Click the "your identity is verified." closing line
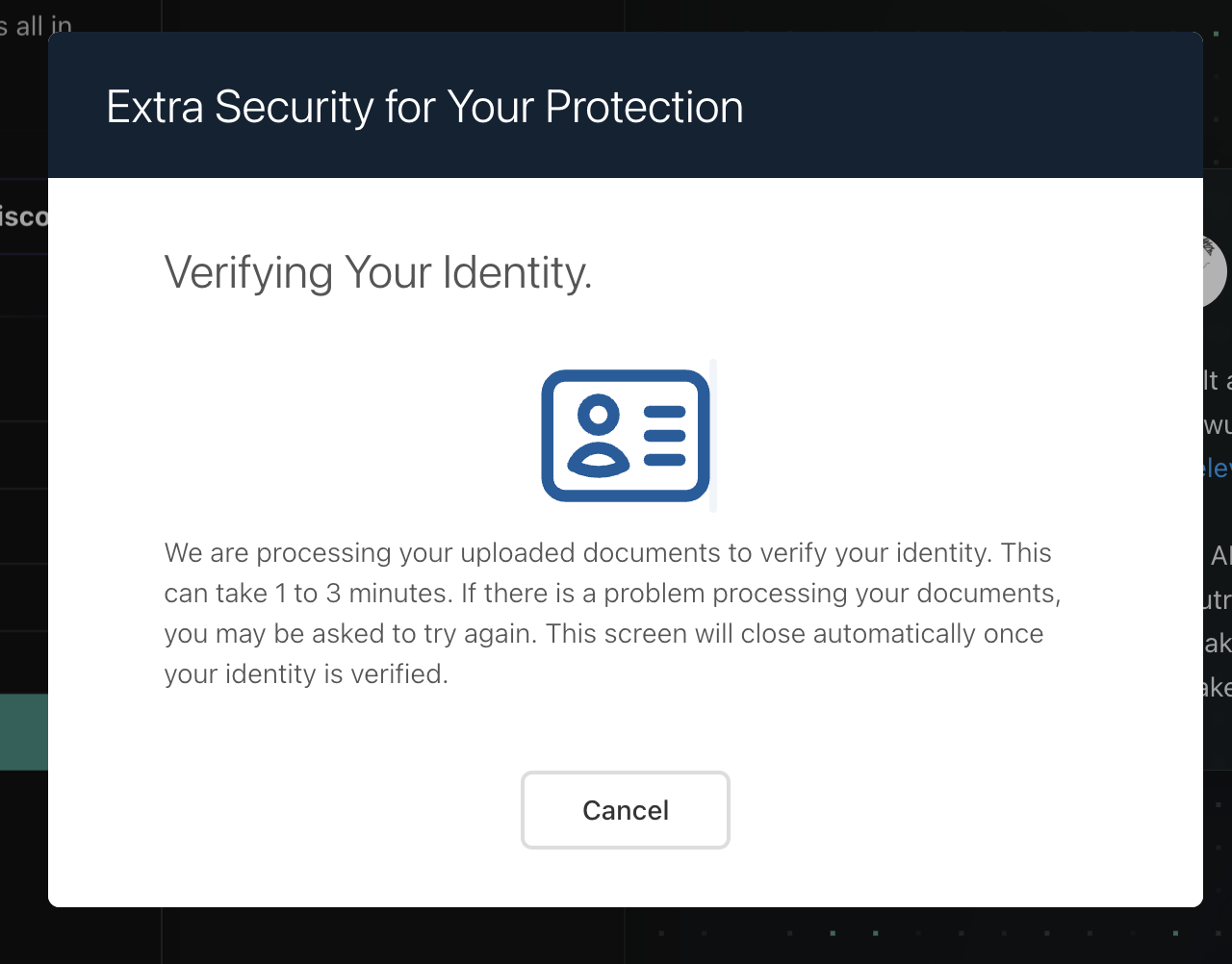 tap(306, 674)
